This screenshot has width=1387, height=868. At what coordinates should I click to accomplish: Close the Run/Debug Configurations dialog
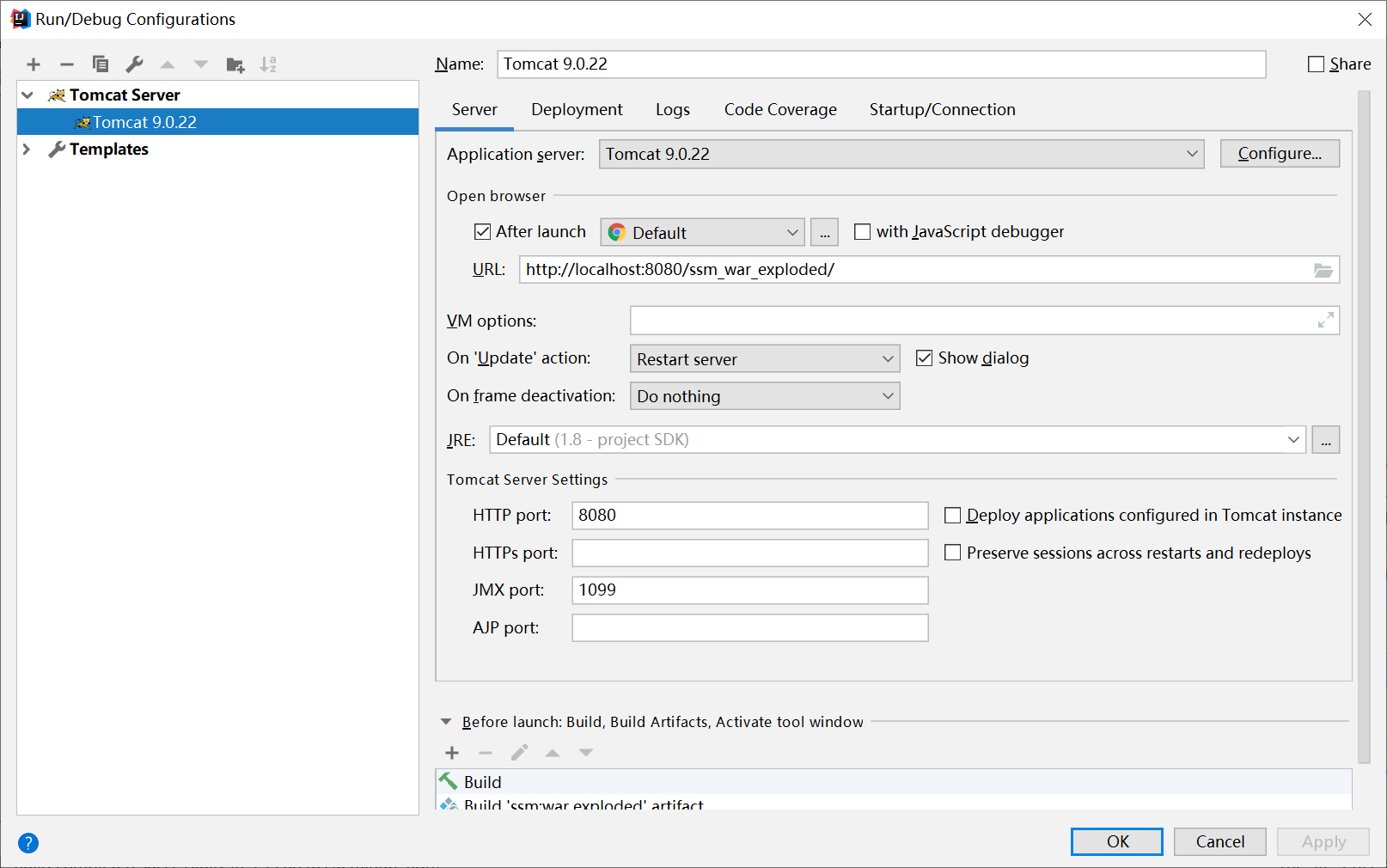(1365, 19)
